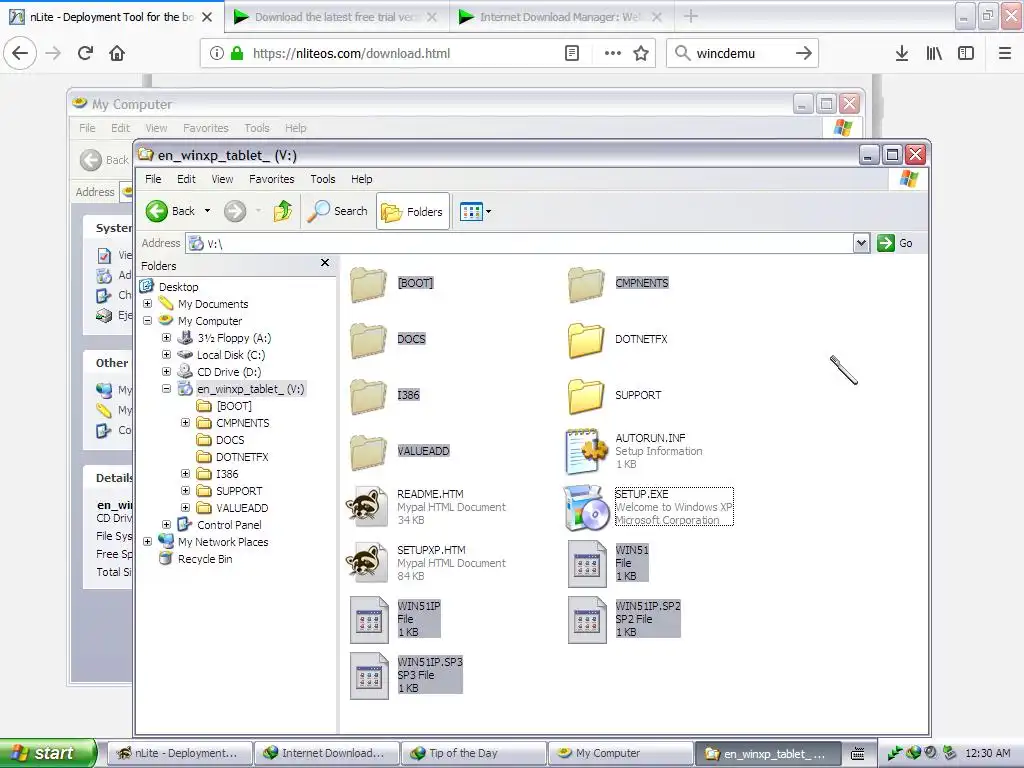Bookmark this page with the star icon

641,53
